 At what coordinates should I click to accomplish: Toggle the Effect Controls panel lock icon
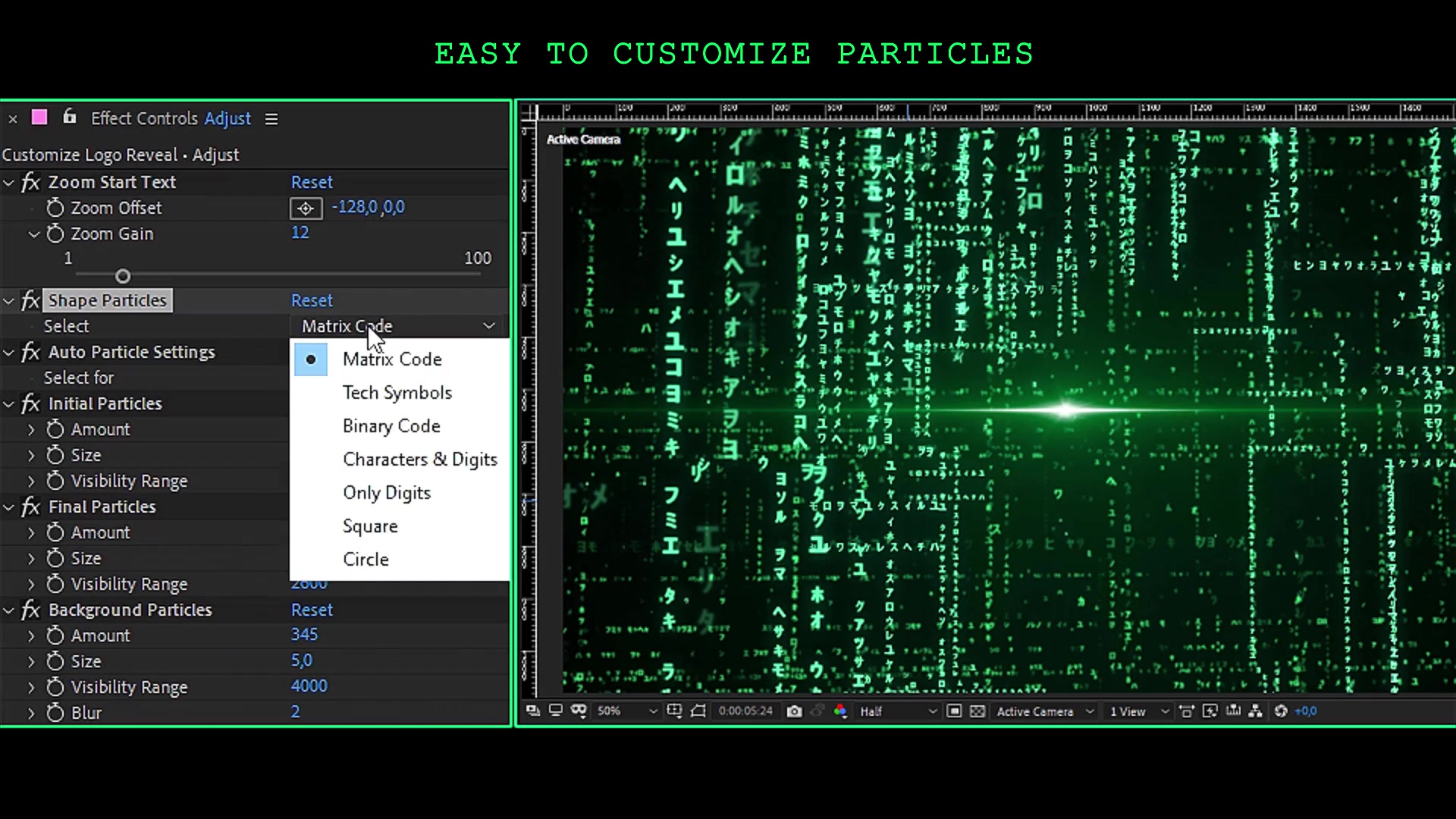(69, 117)
